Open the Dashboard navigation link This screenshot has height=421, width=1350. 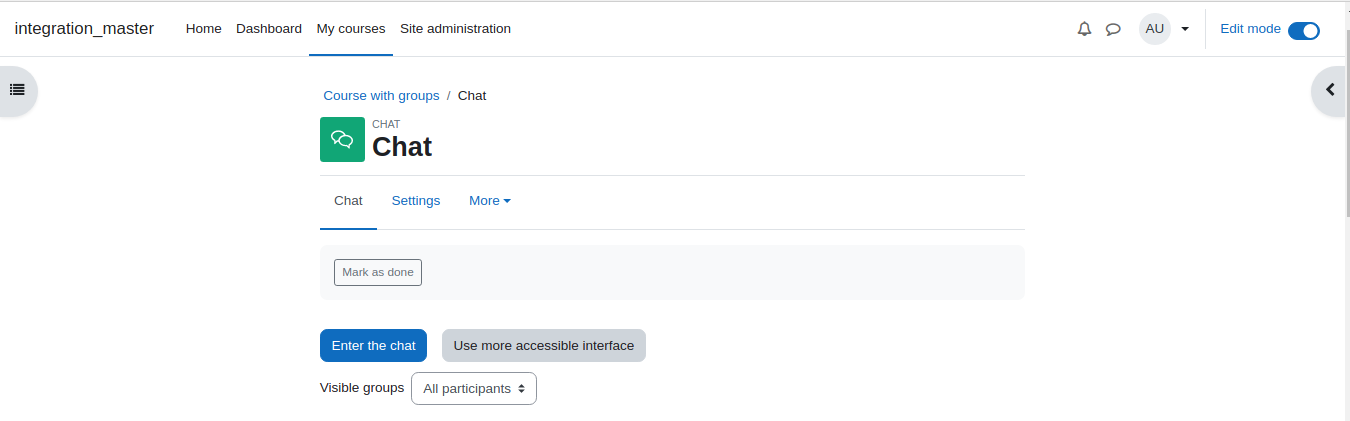269,29
